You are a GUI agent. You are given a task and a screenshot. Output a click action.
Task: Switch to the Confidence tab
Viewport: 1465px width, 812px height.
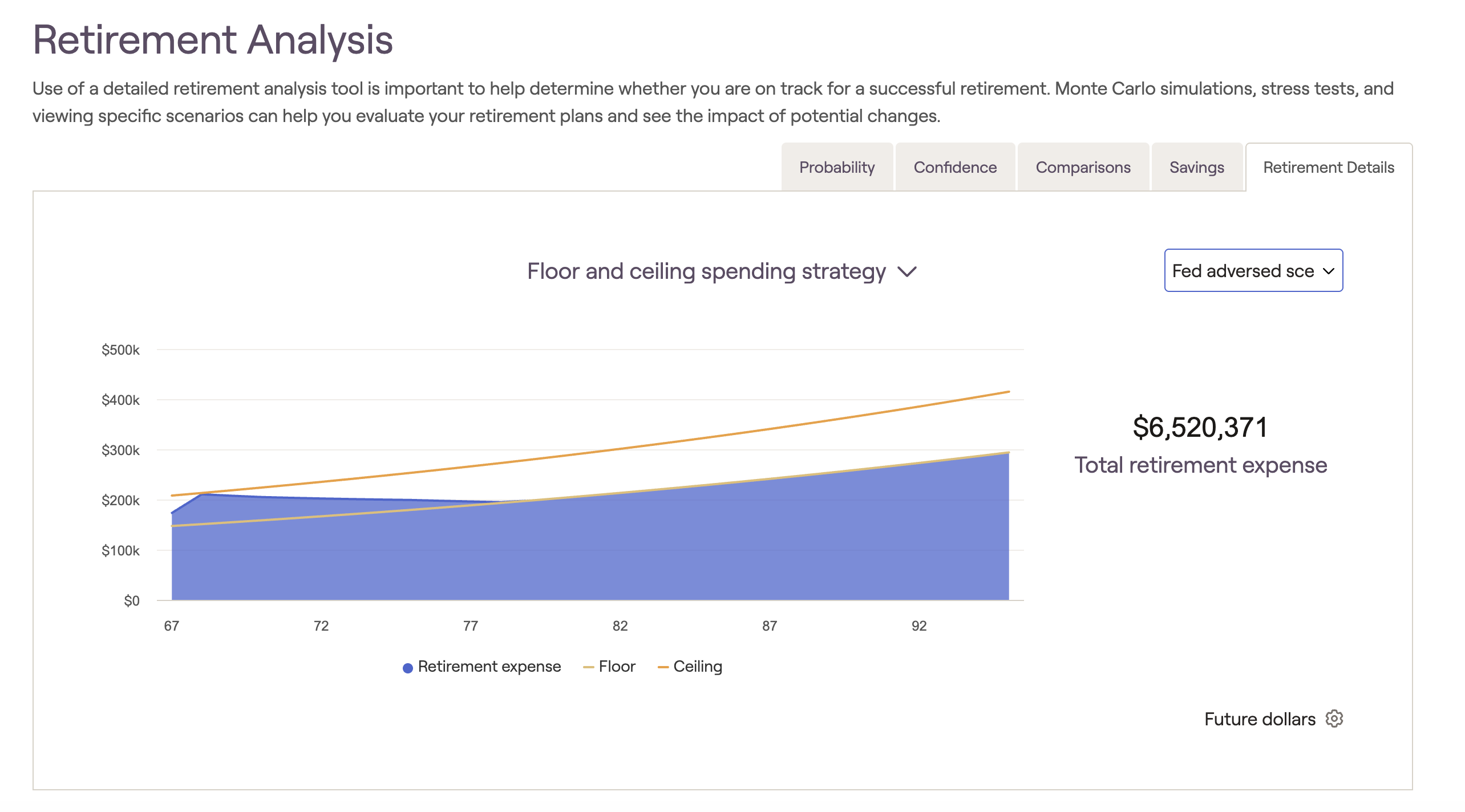click(x=955, y=167)
